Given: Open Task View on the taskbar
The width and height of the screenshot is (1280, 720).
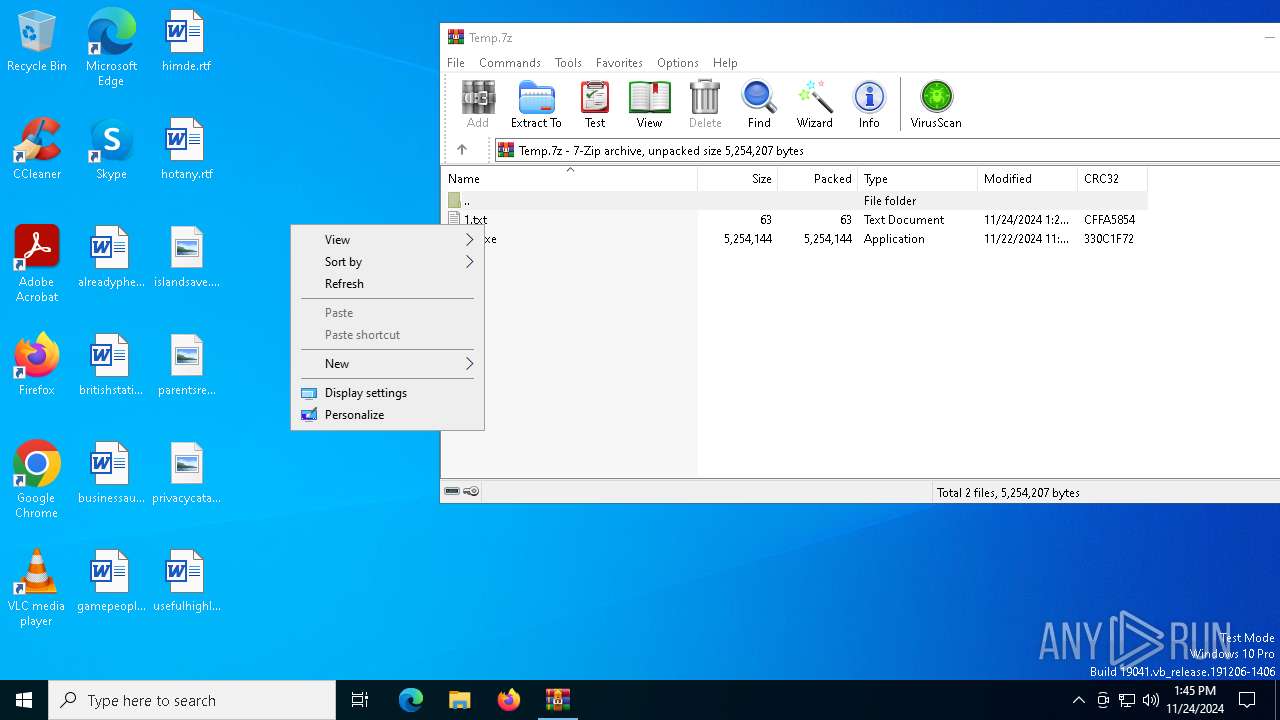Looking at the screenshot, I should coord(360,700).
